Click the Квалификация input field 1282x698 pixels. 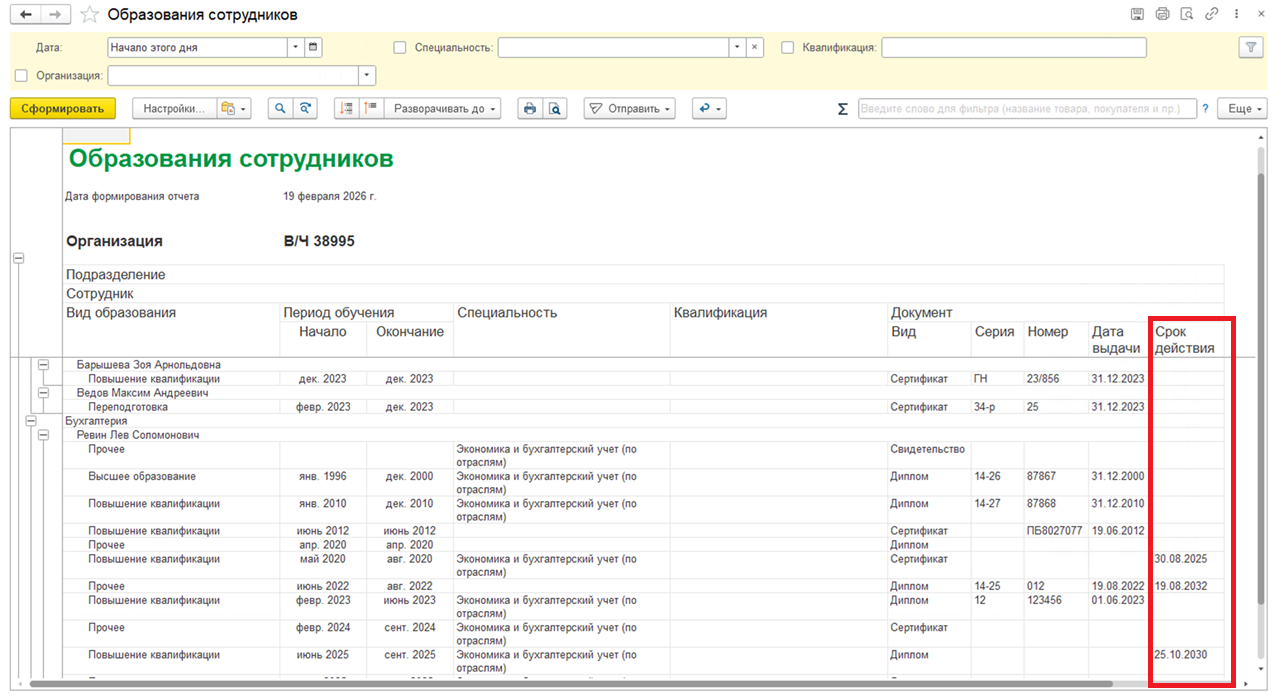click(1014, 47)
